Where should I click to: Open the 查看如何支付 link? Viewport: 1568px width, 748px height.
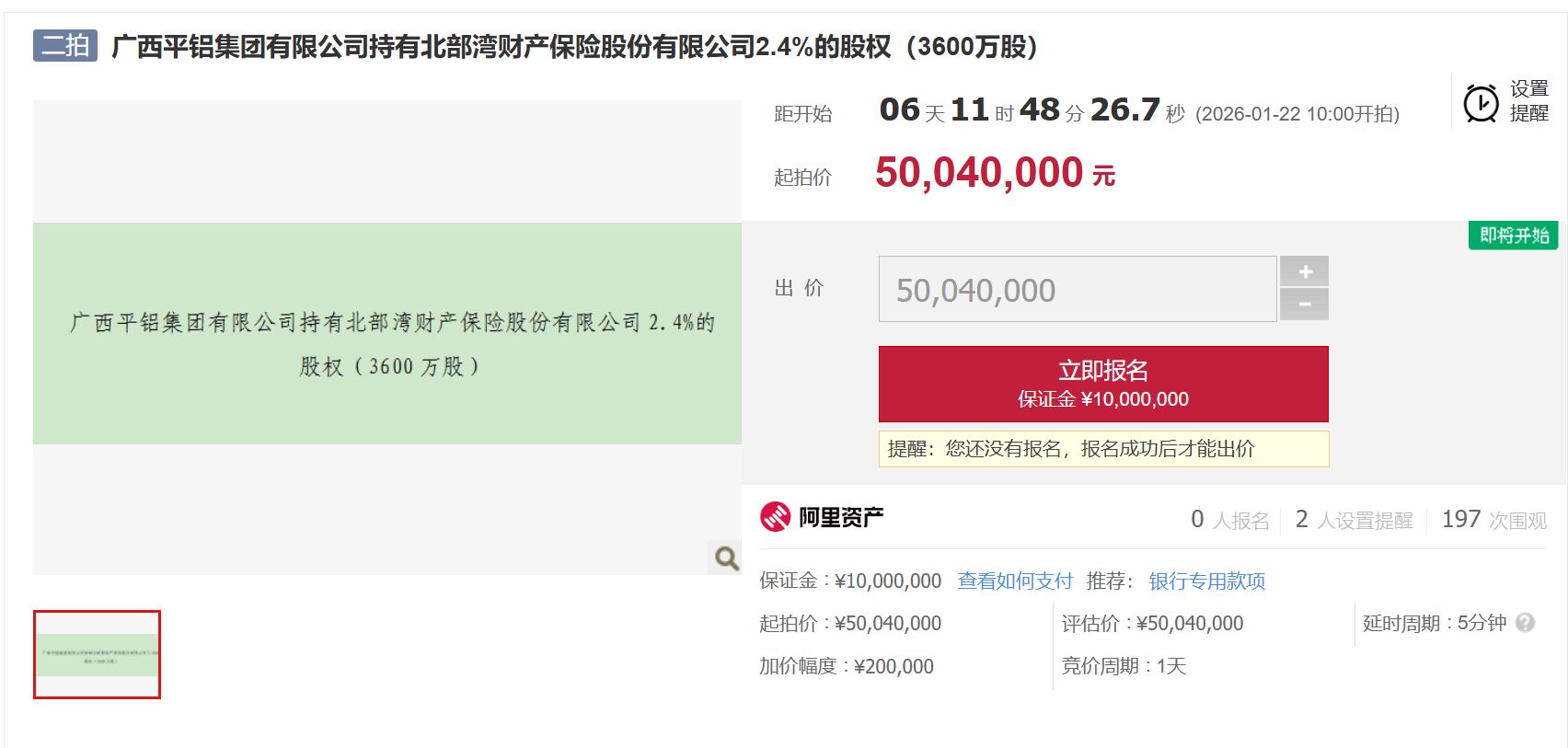click(1015, 581)
